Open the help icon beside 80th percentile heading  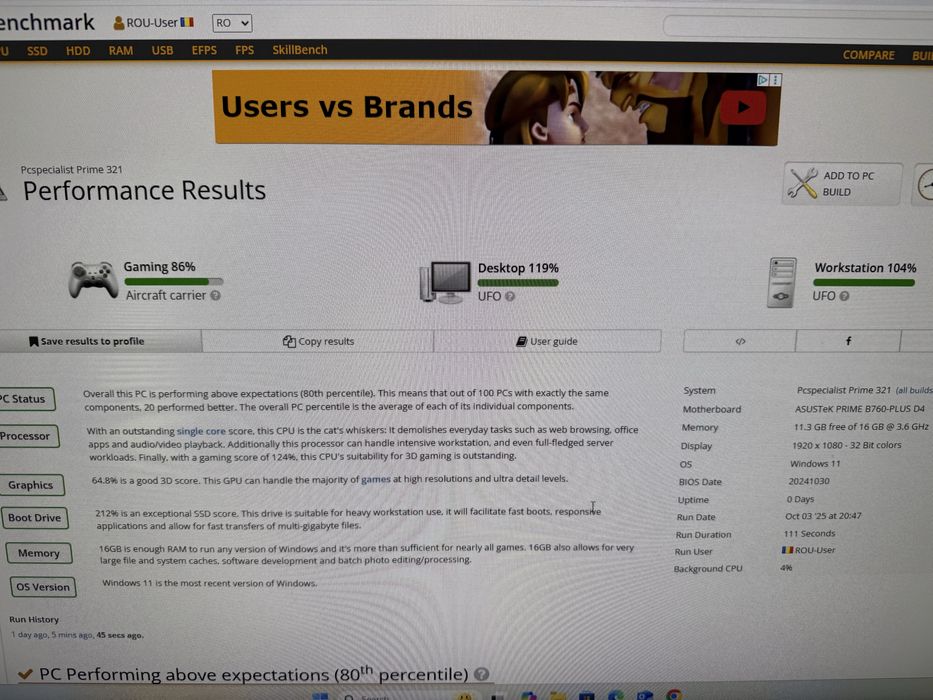(x=482, y=674)
